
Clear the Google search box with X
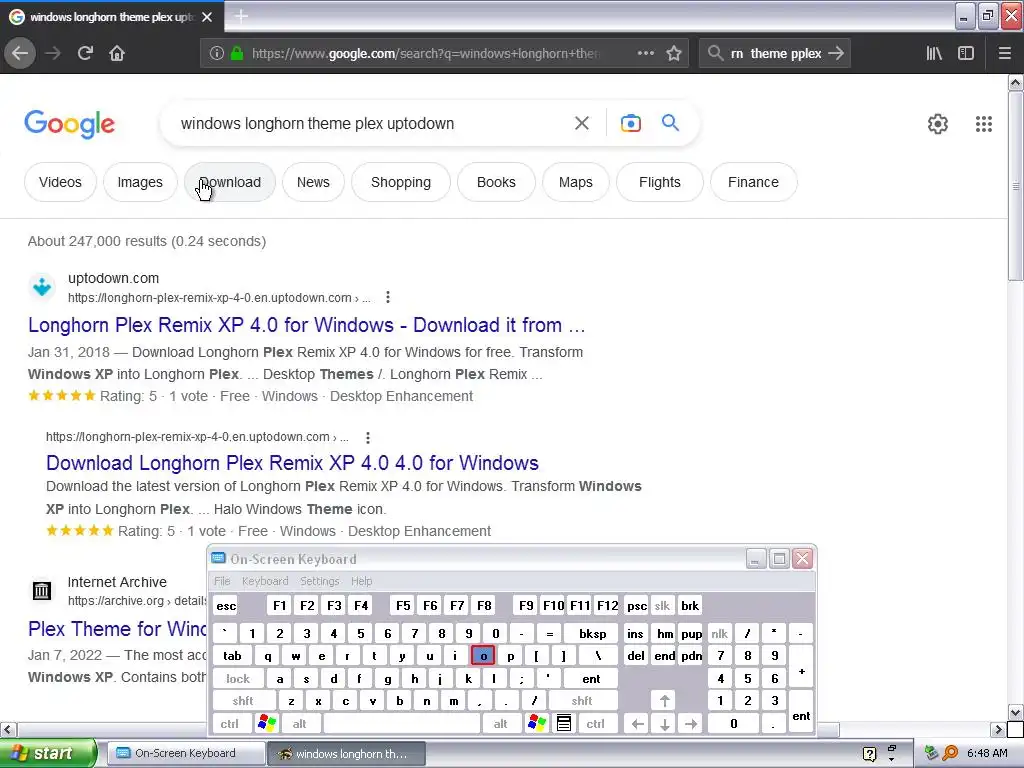click(582, 123)
